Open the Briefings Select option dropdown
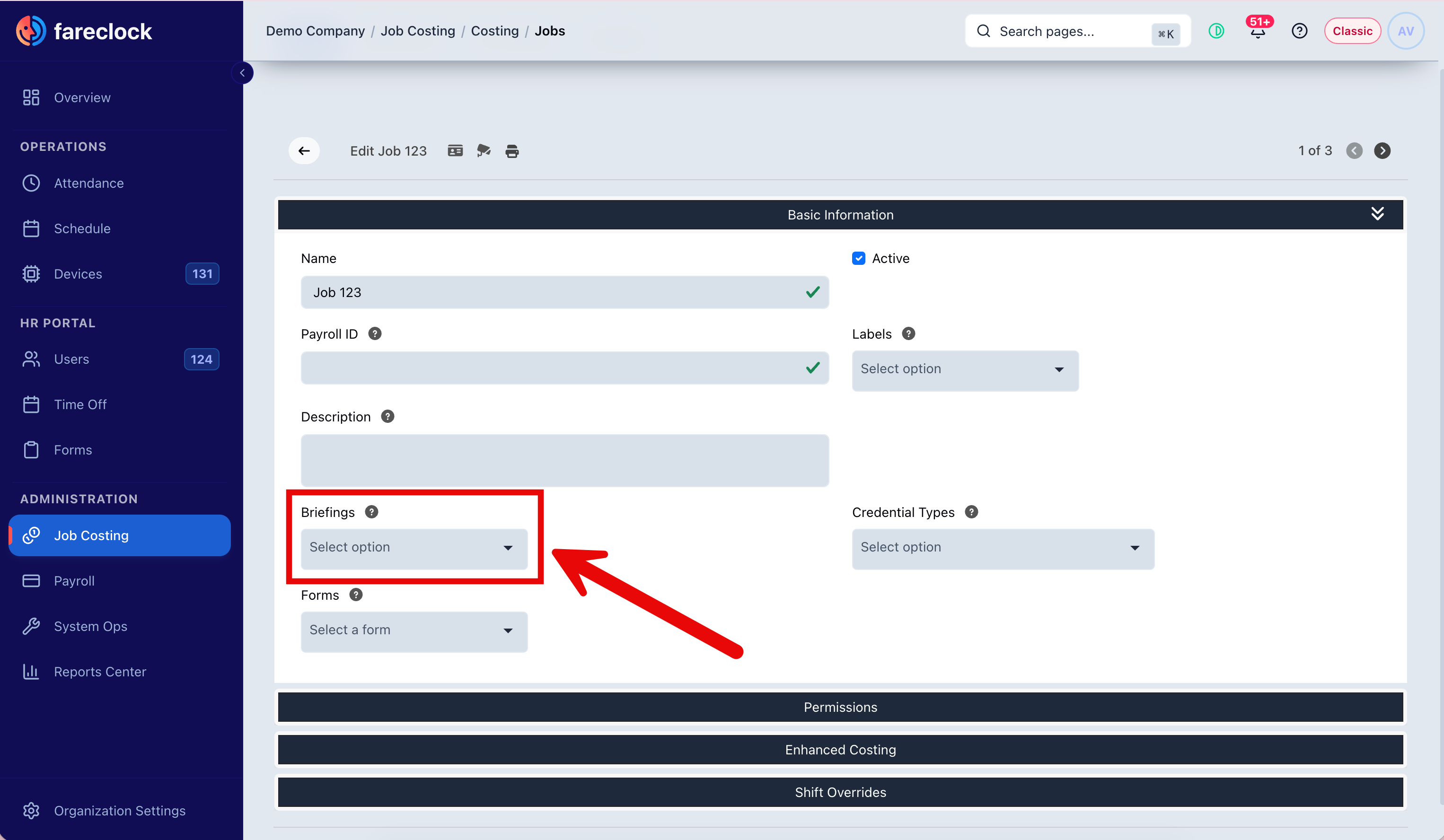1444x840 pixels. tap(414, 548)
